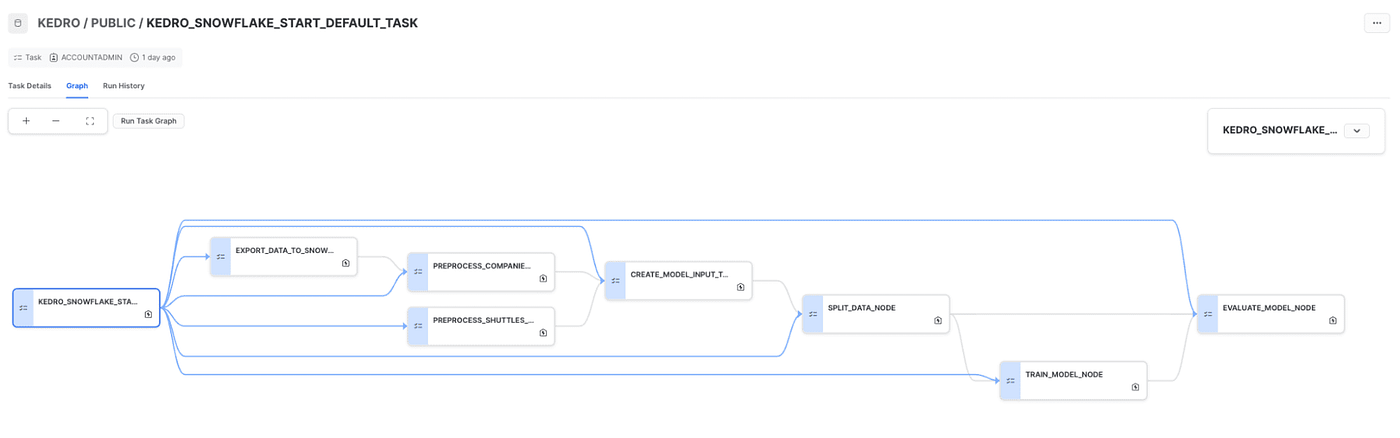Select the SPLIT_DATA_NODE label
Screen dimensions: 1400x438
(862, 308)
